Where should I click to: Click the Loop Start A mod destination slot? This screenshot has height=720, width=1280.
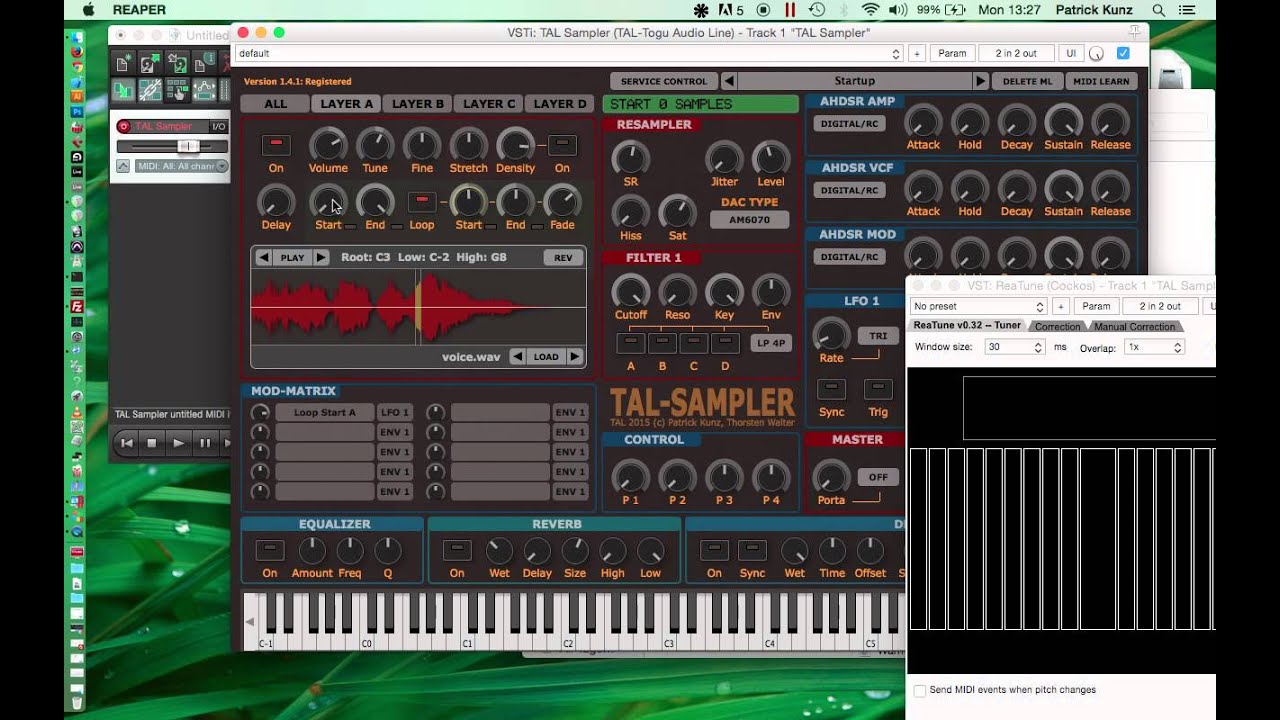(x=324, y=412)
